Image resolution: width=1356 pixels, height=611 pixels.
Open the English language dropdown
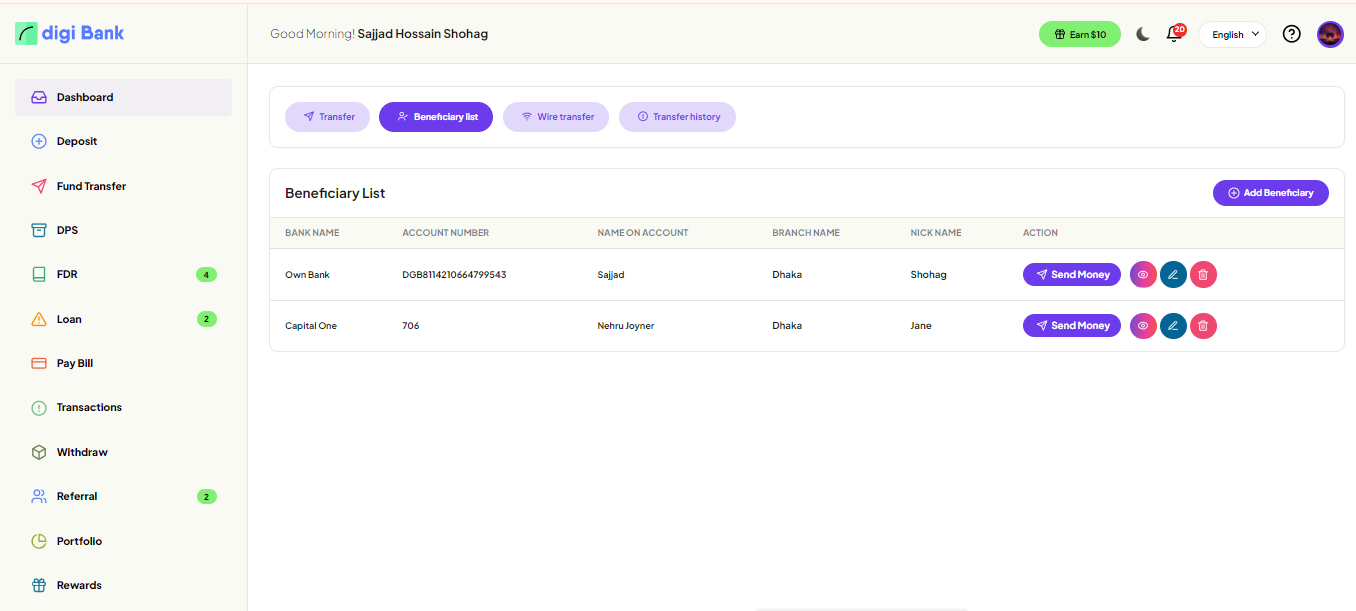click(1232, 34)
